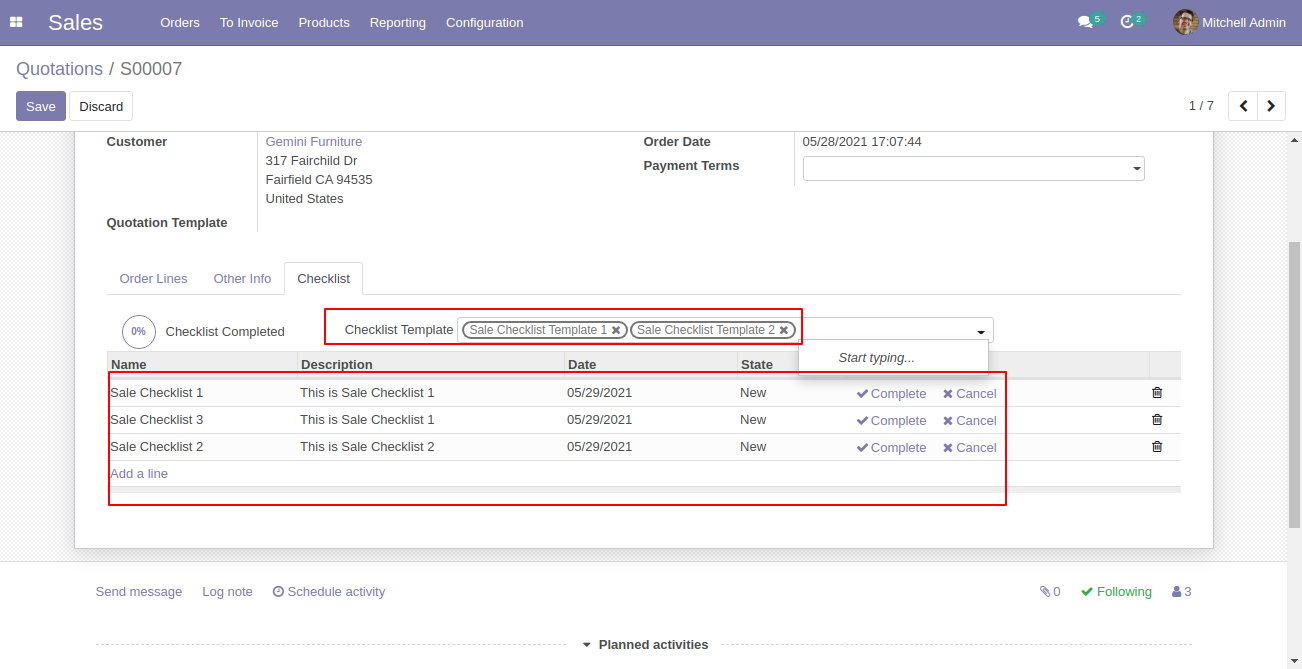Mark Sale Checklist 1 as Complete

(x=891, y=394)
